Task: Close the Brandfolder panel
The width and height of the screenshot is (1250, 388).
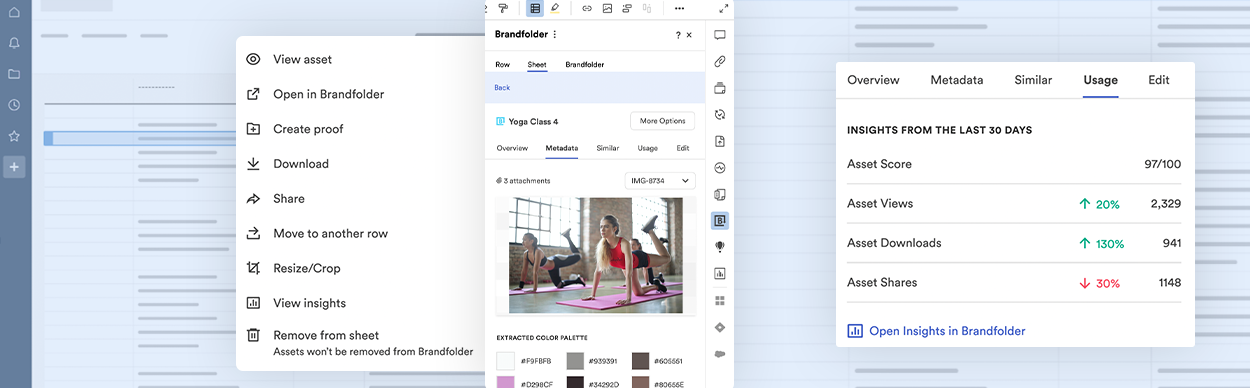Action: click(x=689, y=35)
